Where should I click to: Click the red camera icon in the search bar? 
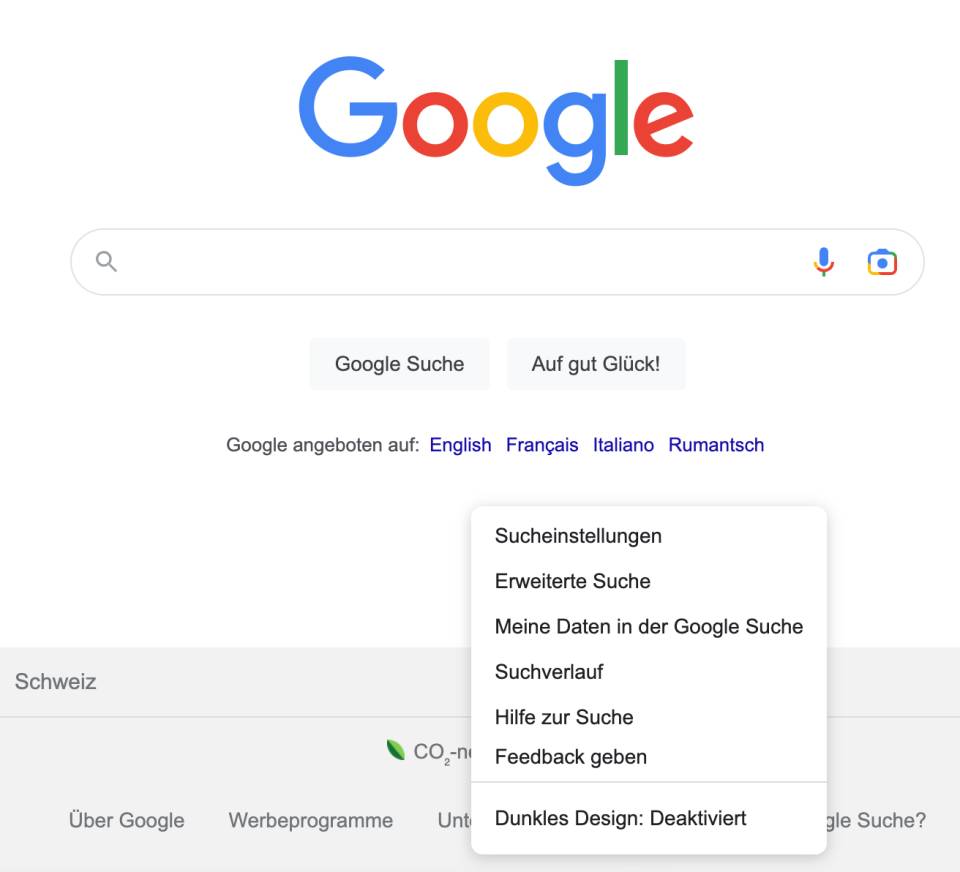click(x=882, y=260)
